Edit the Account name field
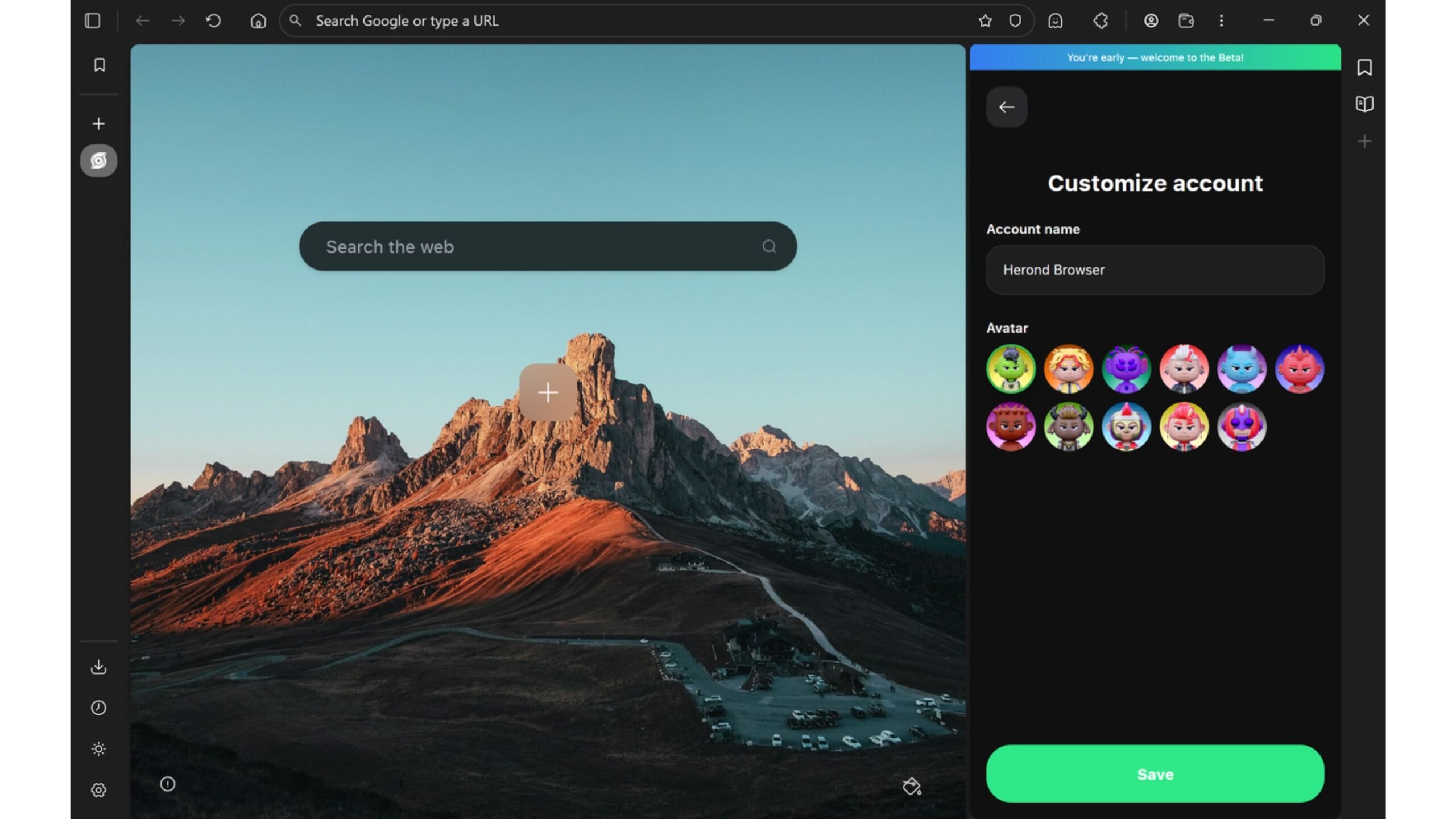The height and width of the screenshot is (819, 1456). point(1155,270)
